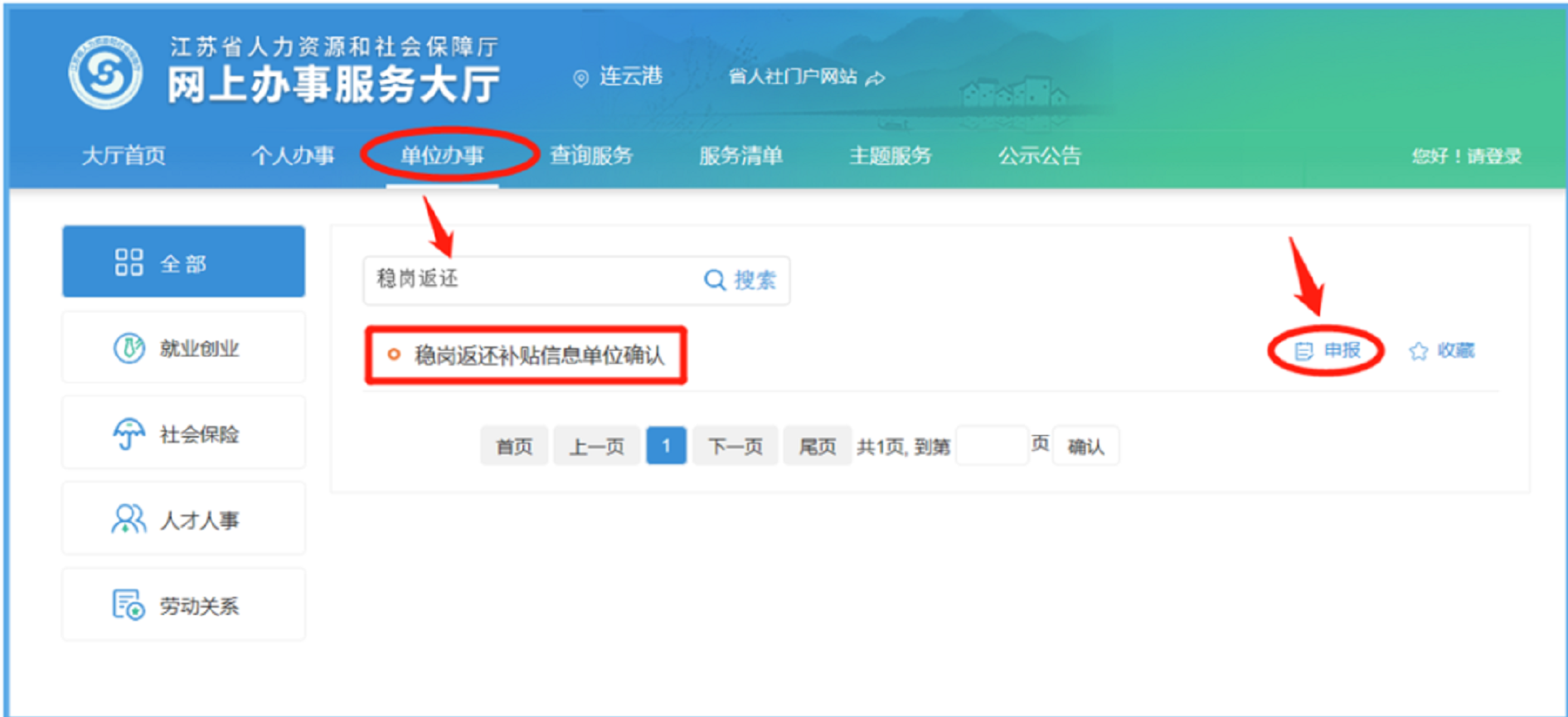Switch to the 个人办事 tab
This screenshot has width=1568, height=717.
click(293, 155)
